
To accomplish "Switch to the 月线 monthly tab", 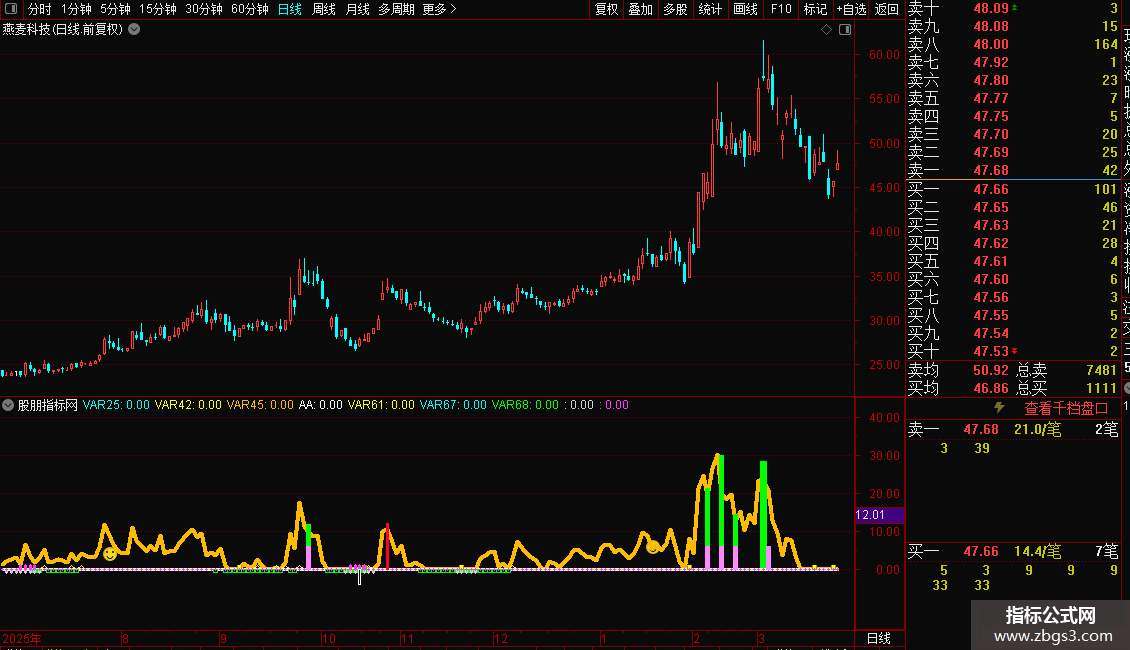I will pos(357,9).
